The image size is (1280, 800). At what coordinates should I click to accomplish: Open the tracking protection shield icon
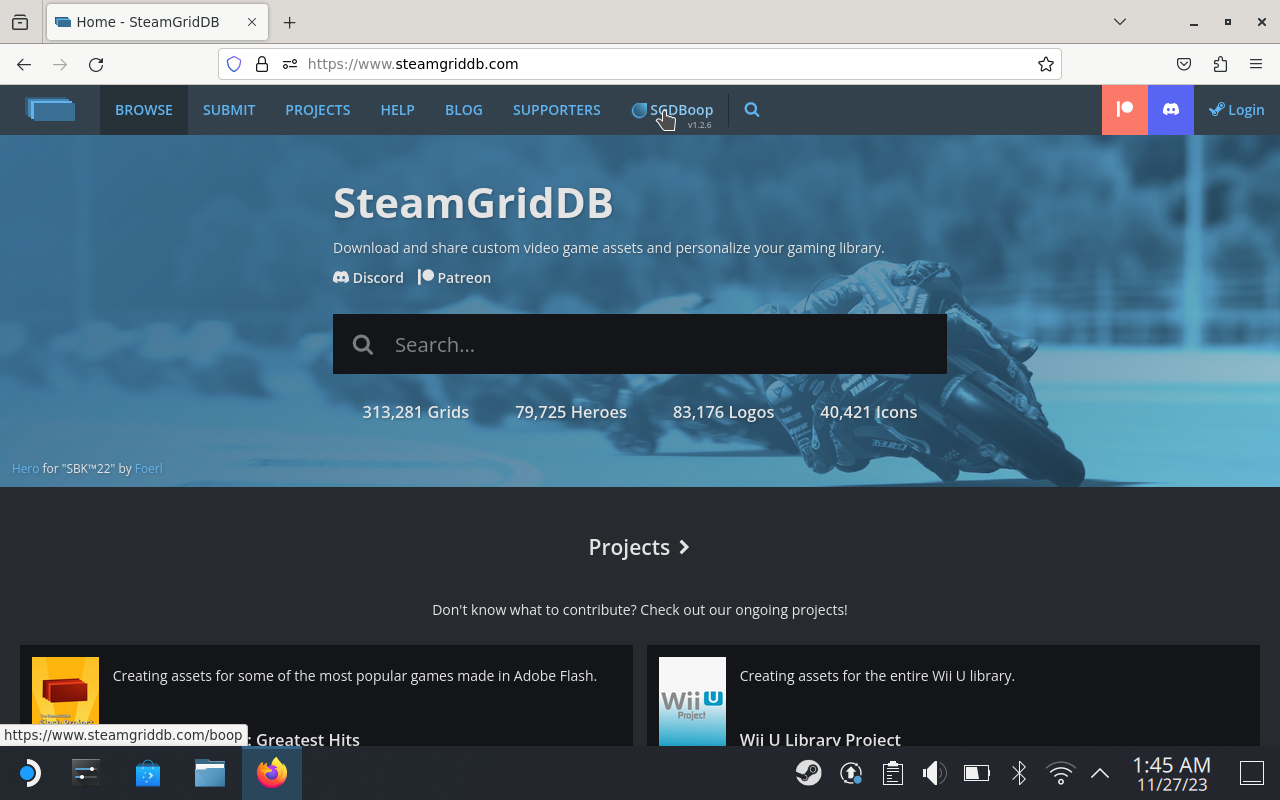pos(234,64)
